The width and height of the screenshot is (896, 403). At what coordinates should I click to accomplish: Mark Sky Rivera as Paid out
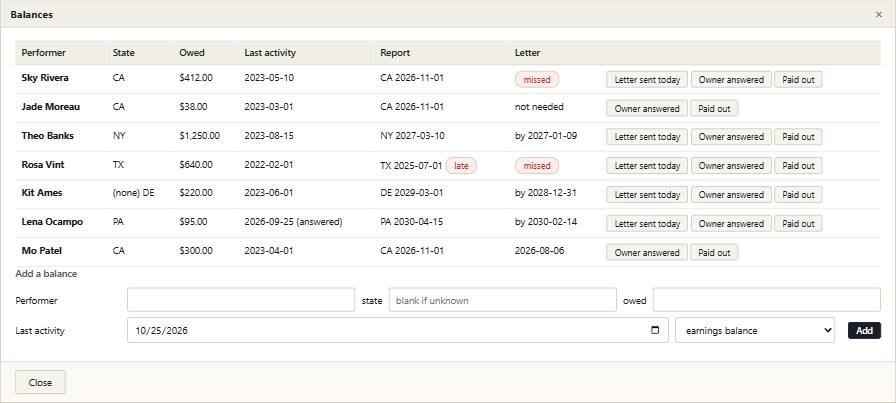click(798, 80)
